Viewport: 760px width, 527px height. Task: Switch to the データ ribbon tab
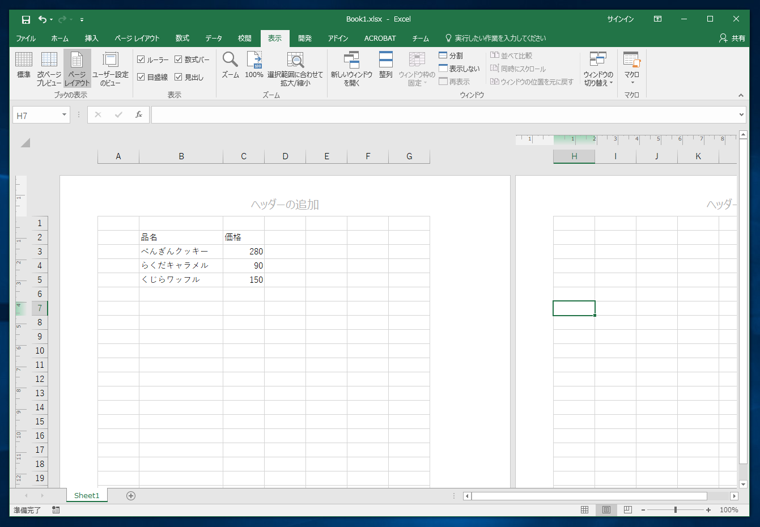tap(214, 38)
